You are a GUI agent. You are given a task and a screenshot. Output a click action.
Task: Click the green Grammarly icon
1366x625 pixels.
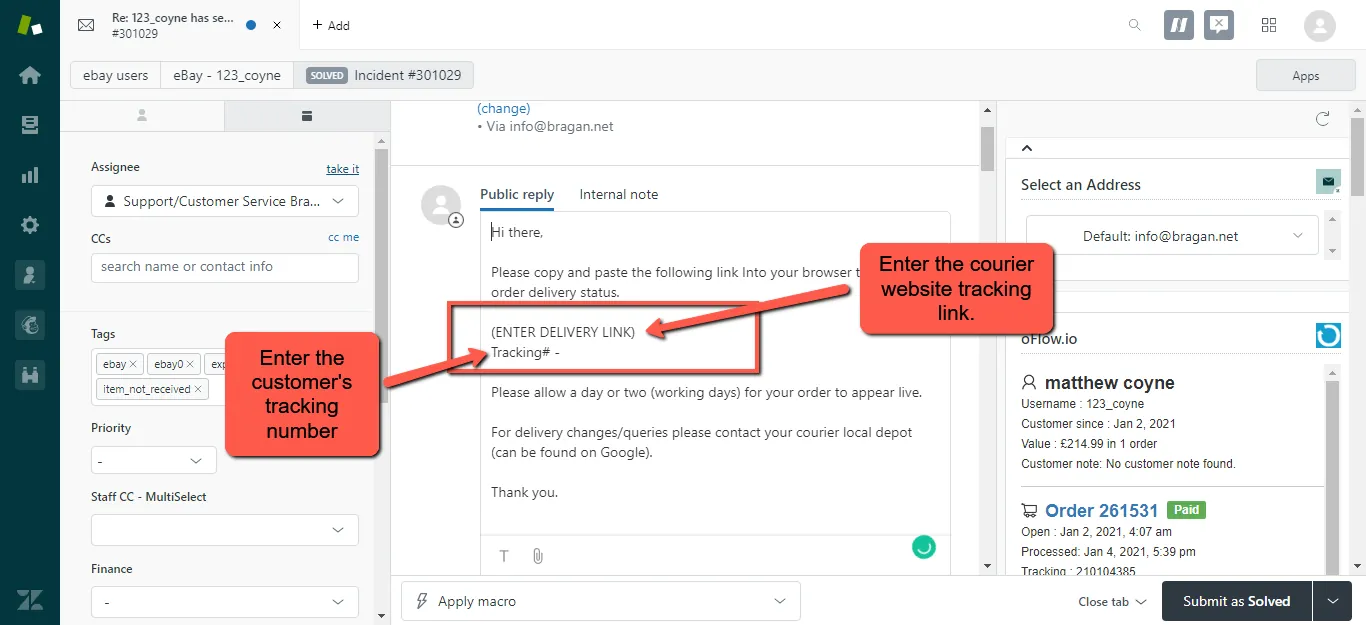tap(924, 547)
